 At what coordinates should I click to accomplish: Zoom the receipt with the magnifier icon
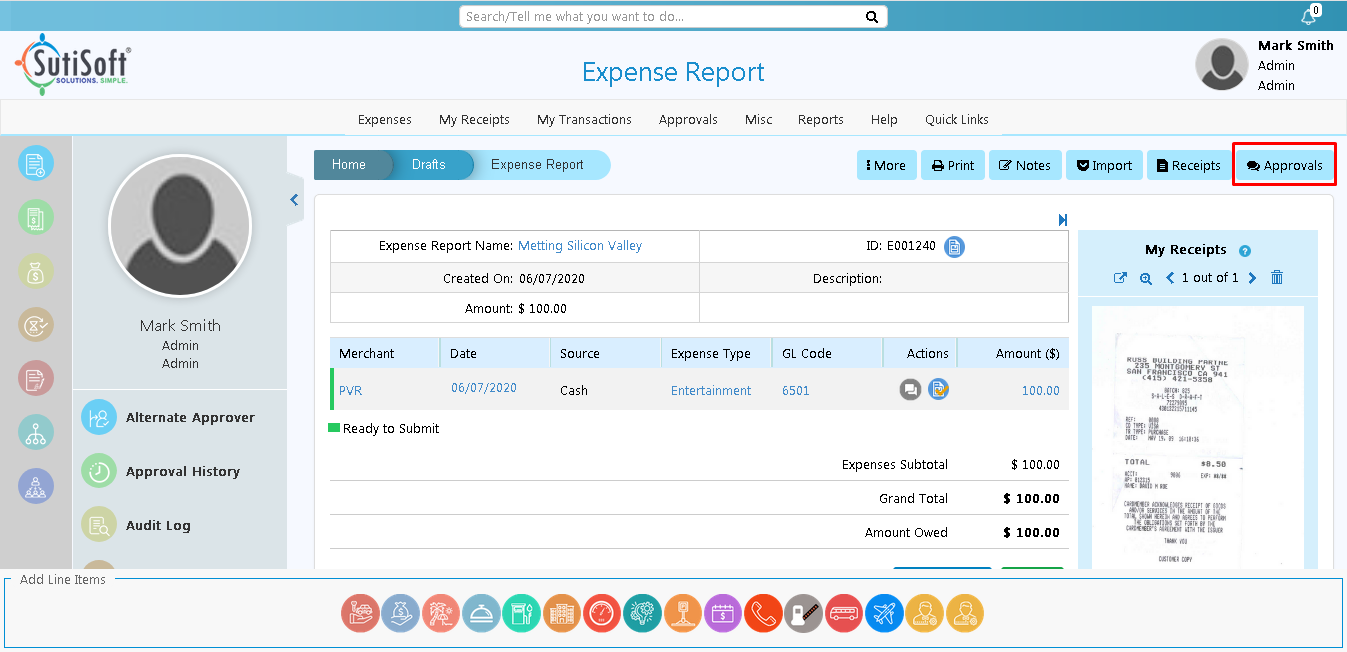pos(1146,278)
